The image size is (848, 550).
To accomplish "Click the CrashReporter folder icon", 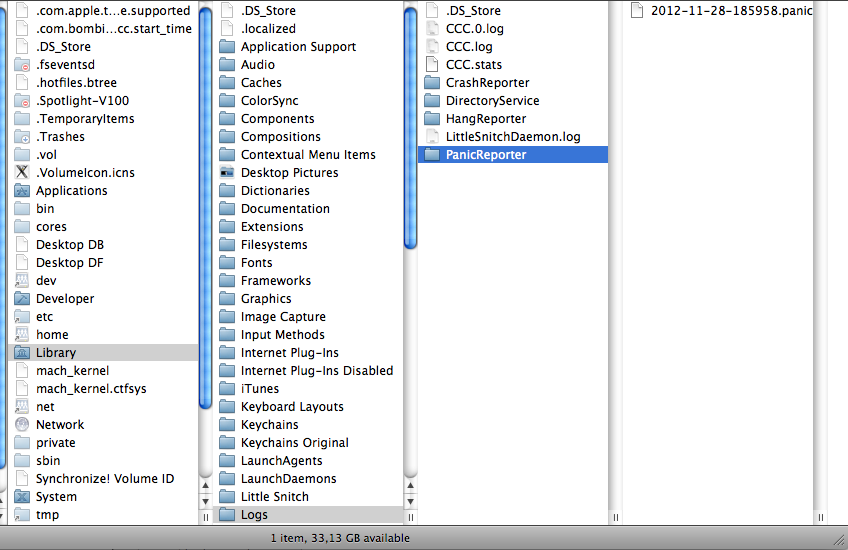I will [x=432, y=83].
